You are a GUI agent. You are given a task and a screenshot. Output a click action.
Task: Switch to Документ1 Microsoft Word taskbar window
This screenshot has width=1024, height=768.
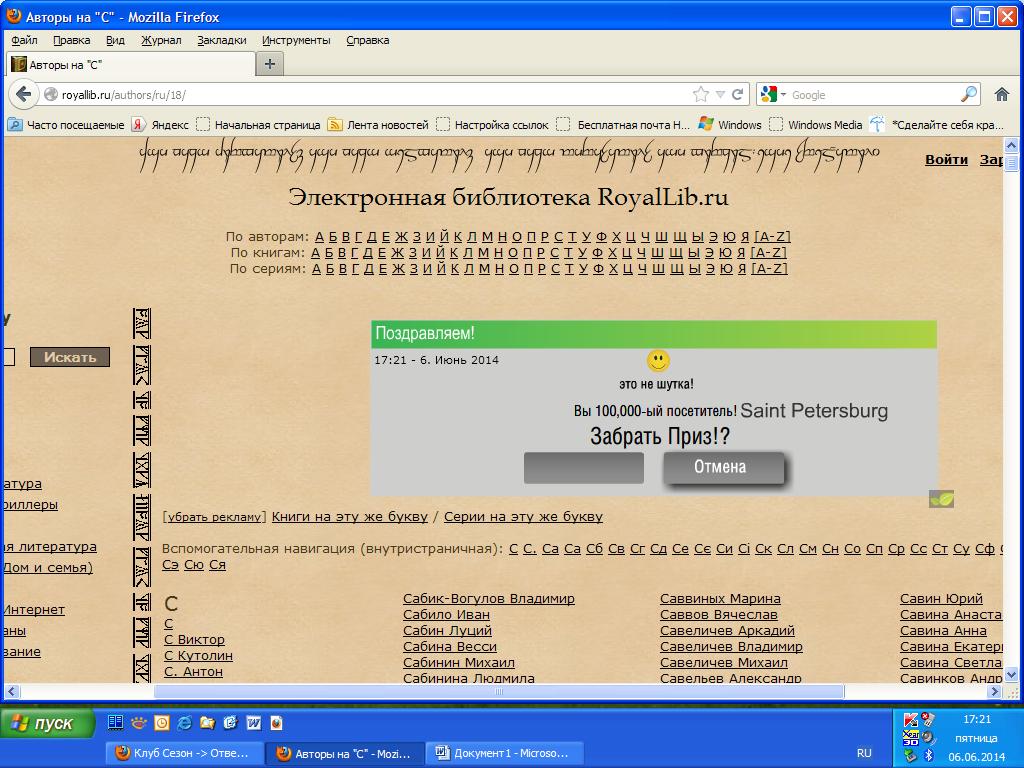pos(504,753)
